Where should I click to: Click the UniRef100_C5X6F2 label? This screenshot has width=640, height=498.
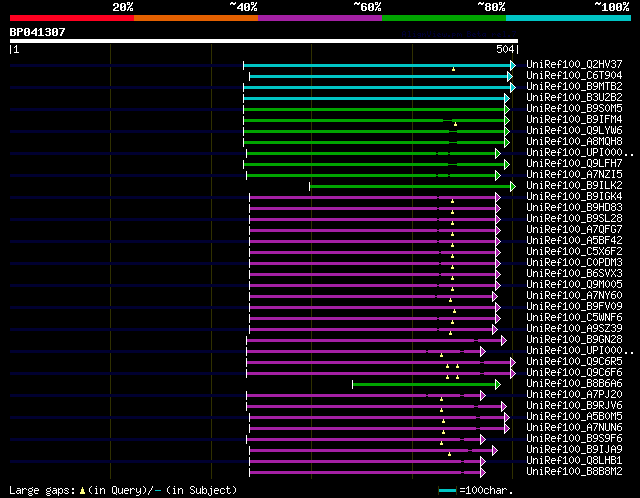pos(574,251)
